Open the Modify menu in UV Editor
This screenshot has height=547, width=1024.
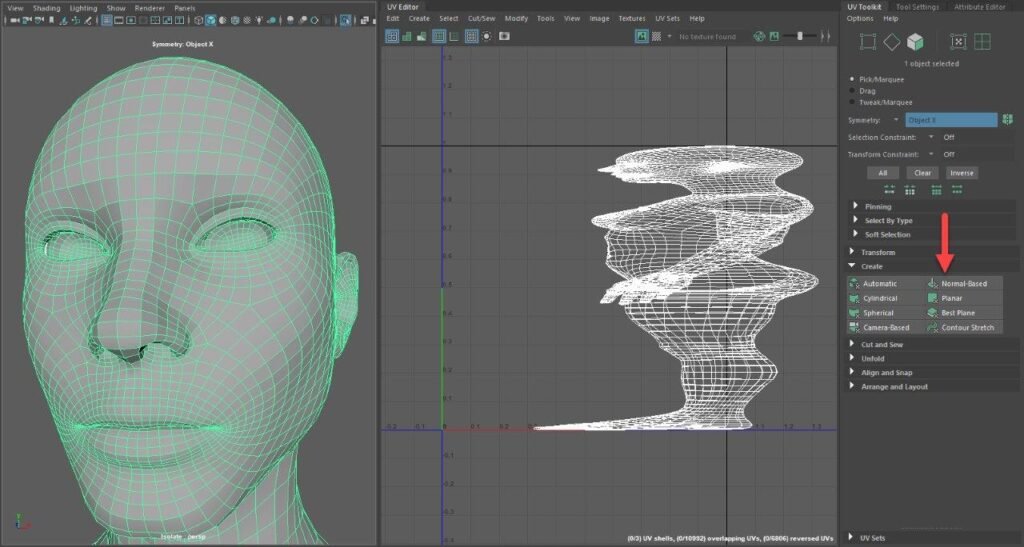coord(516,18)
